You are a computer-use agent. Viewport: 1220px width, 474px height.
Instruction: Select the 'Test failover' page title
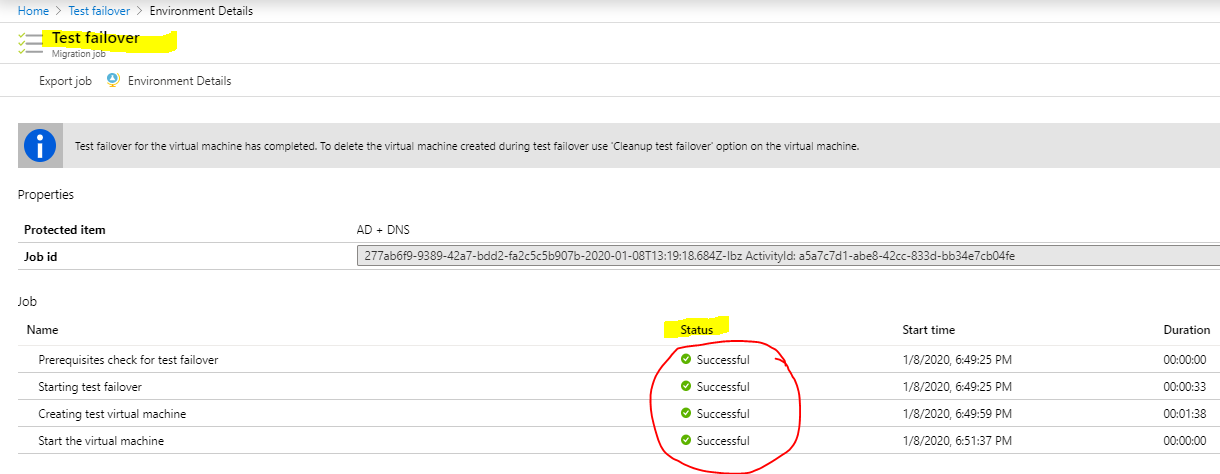tap(96, 39)
